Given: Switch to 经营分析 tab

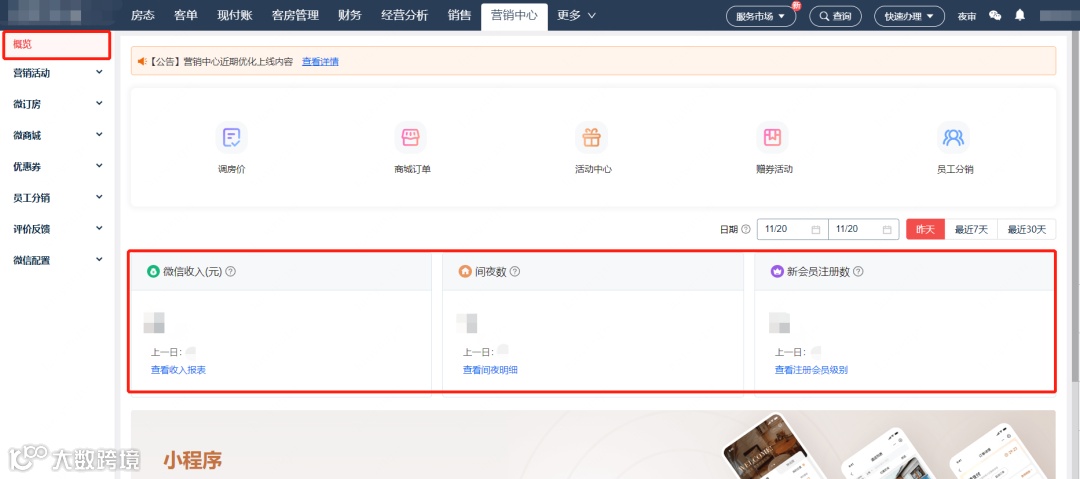Looking at the screenshot, I should click(404, 15).
